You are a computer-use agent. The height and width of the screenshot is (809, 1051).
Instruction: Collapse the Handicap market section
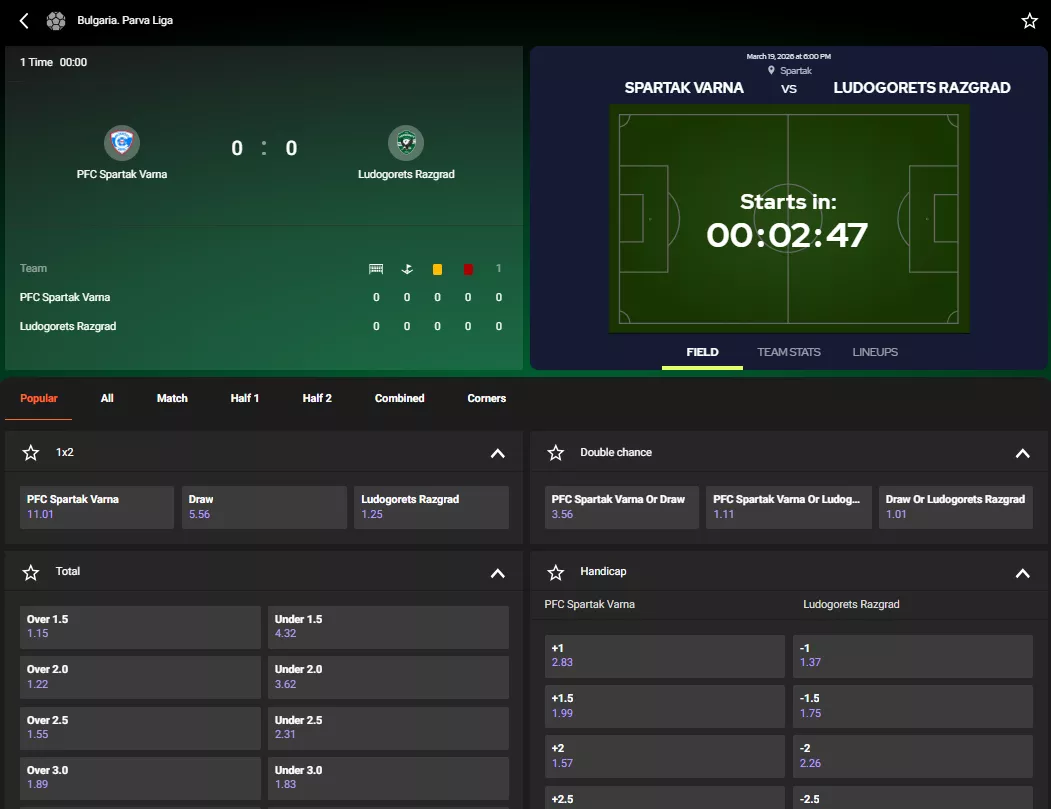click(x=1022, y=573)
